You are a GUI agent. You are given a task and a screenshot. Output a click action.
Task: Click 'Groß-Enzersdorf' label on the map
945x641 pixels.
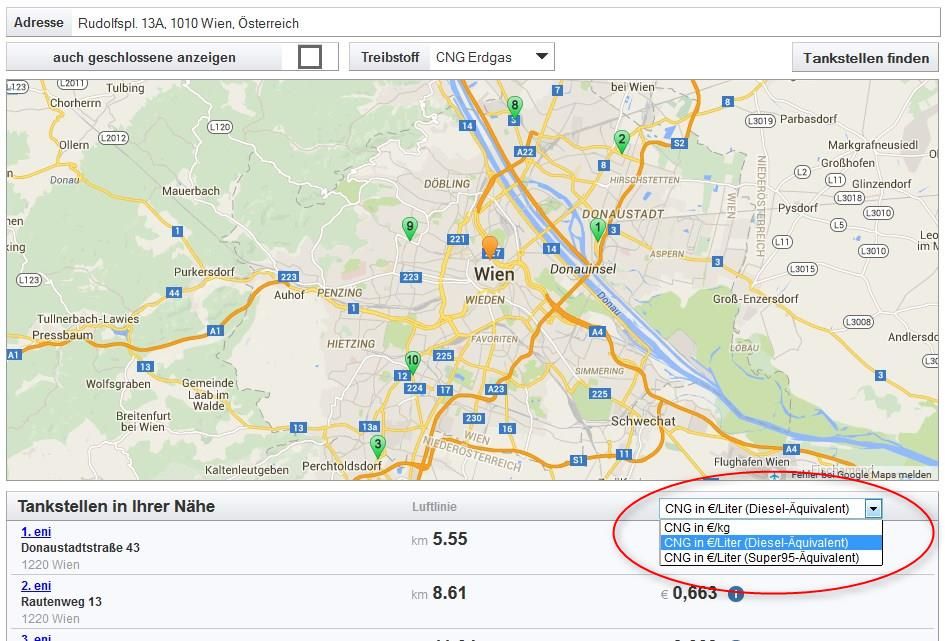tap(755, 299)
